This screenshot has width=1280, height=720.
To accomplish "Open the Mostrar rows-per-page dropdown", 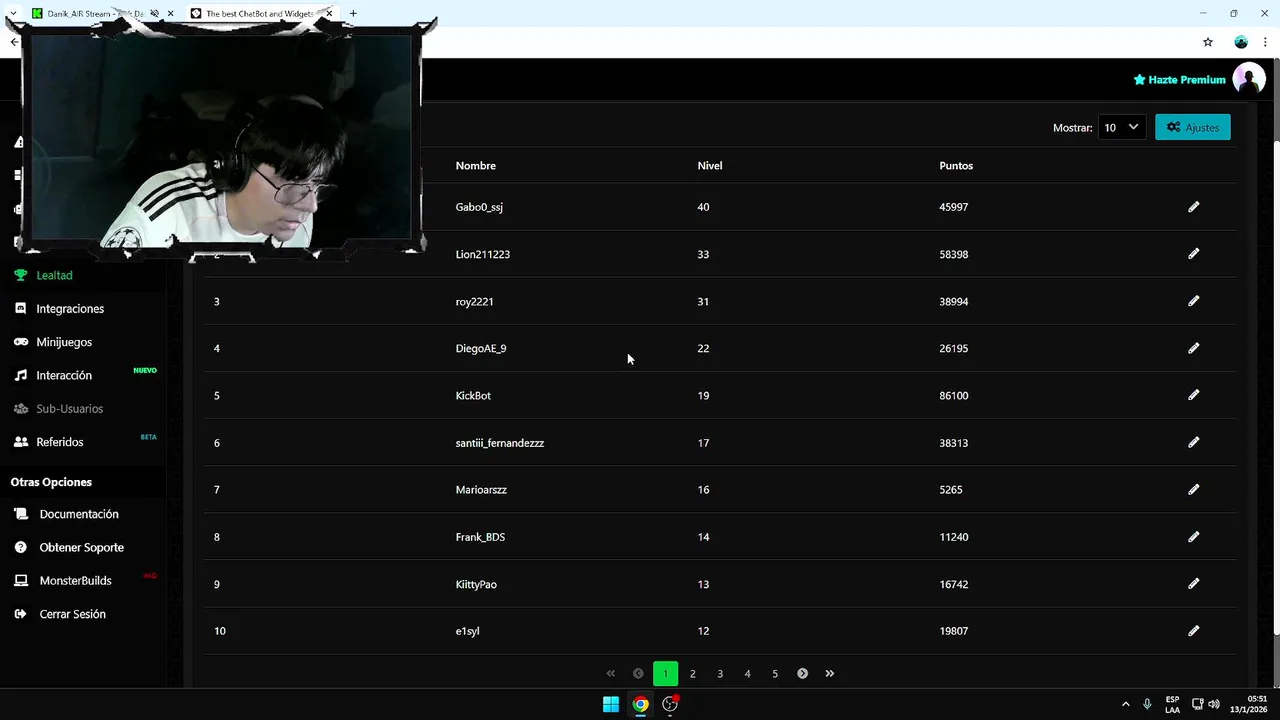I will pos(1121,127).
